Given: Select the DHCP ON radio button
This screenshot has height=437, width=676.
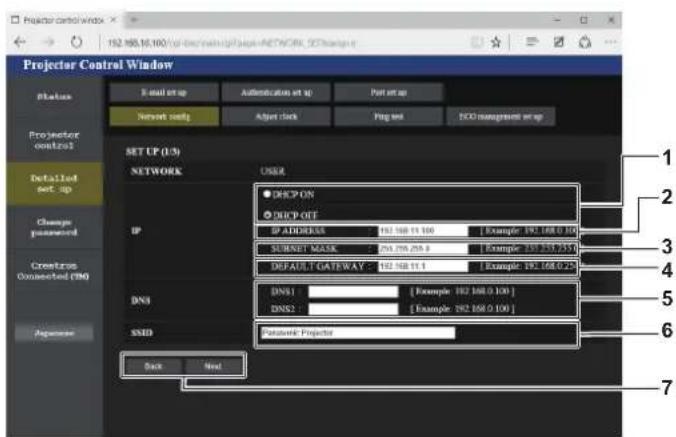Looking at the screenshot, I should coord(267,194).
